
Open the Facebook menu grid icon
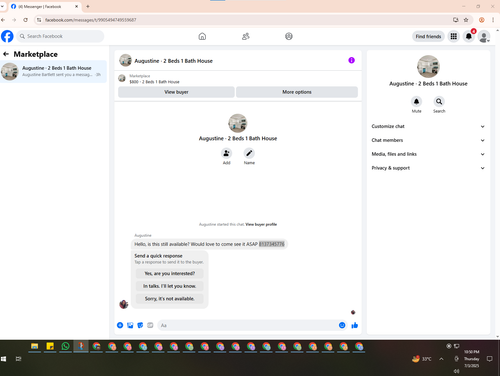tap(454, 36)
